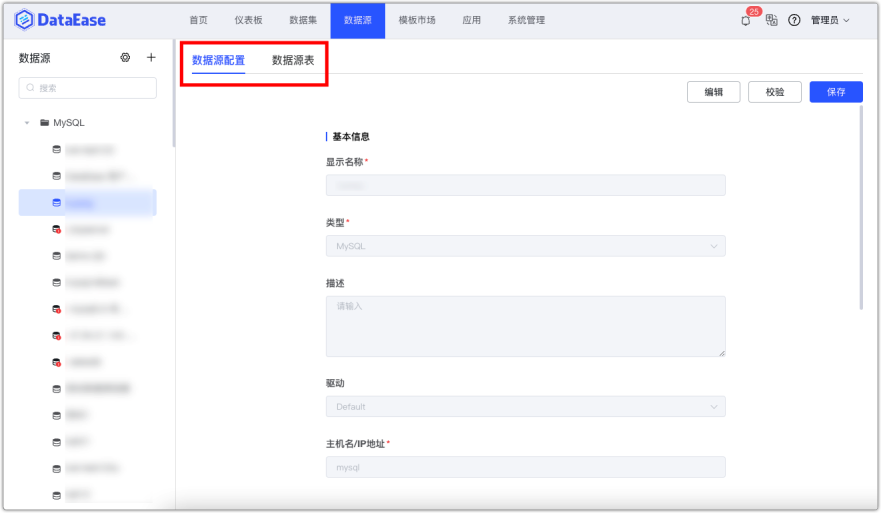Click the MySQL folder icon

(44, 123)
